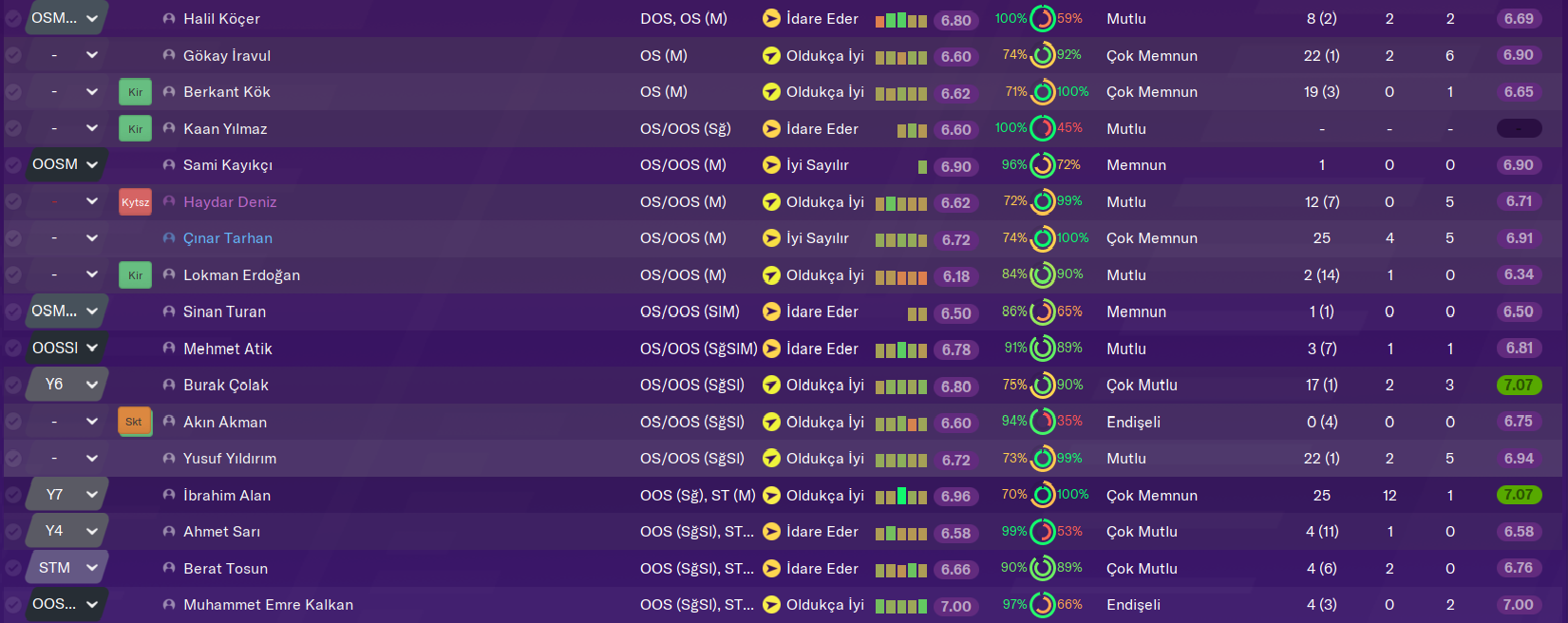Click the condition circle in Kaan Yılmaz's row
The width and height of the screenshot is (1568, 623).
coord(1043,128)
